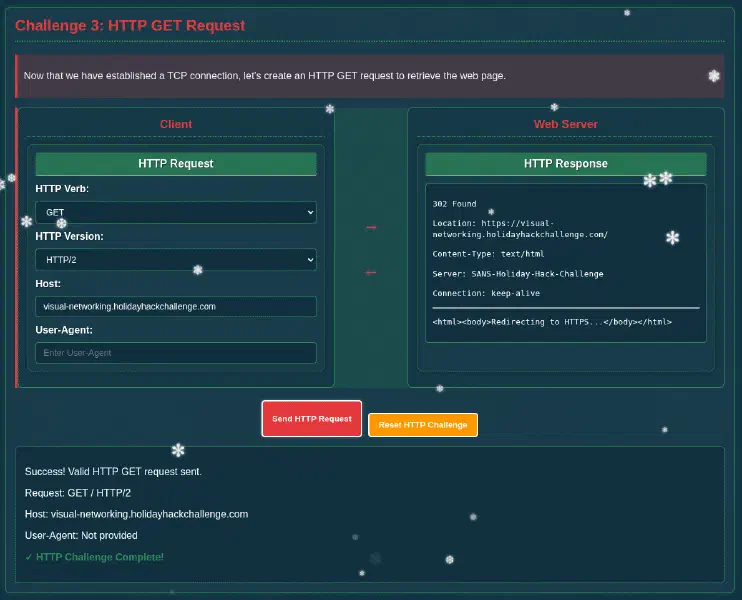Open the HTTP Verb dropdown showing GET
The width and height of the screenshot is (742, 600).
coord(176,212)
